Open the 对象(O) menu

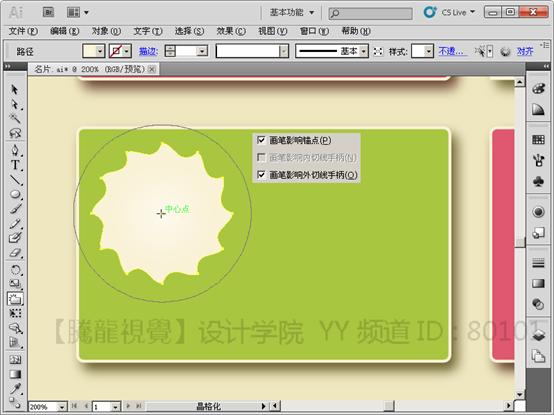tap(106, 31)
